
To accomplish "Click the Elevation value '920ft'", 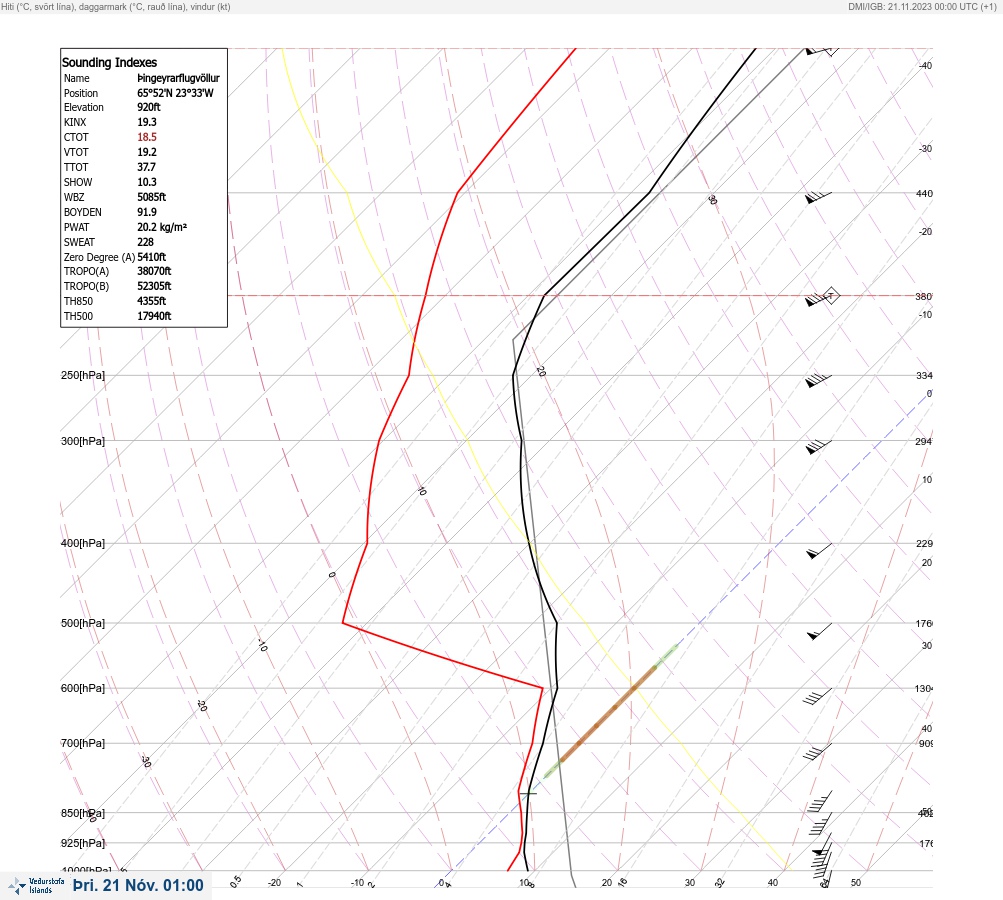I will pyautogui.click(x=149, y=107).
